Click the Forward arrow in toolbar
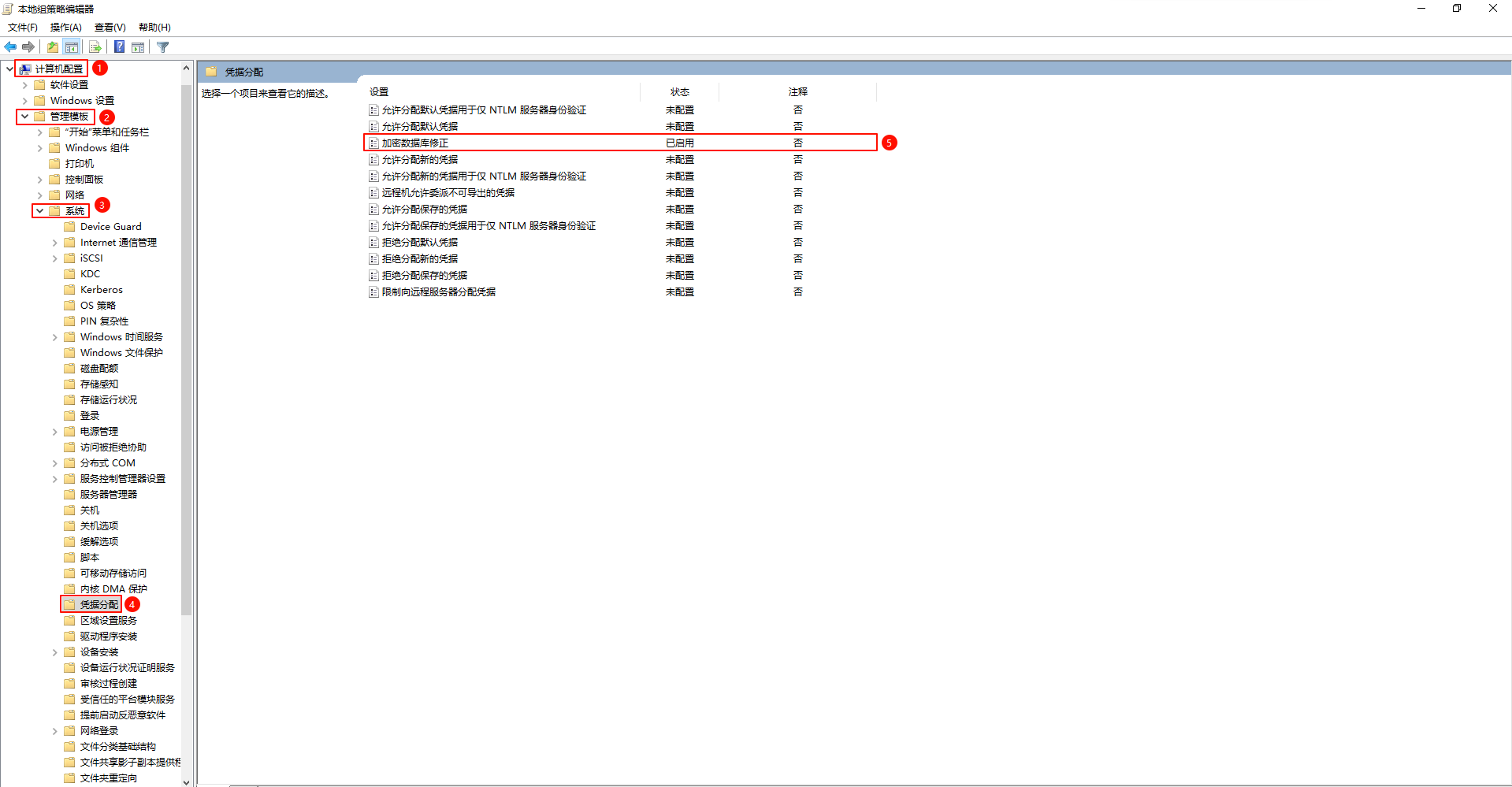Image resolution: width=1512 pixels, height=787 pixels. (x=28, y=47)
